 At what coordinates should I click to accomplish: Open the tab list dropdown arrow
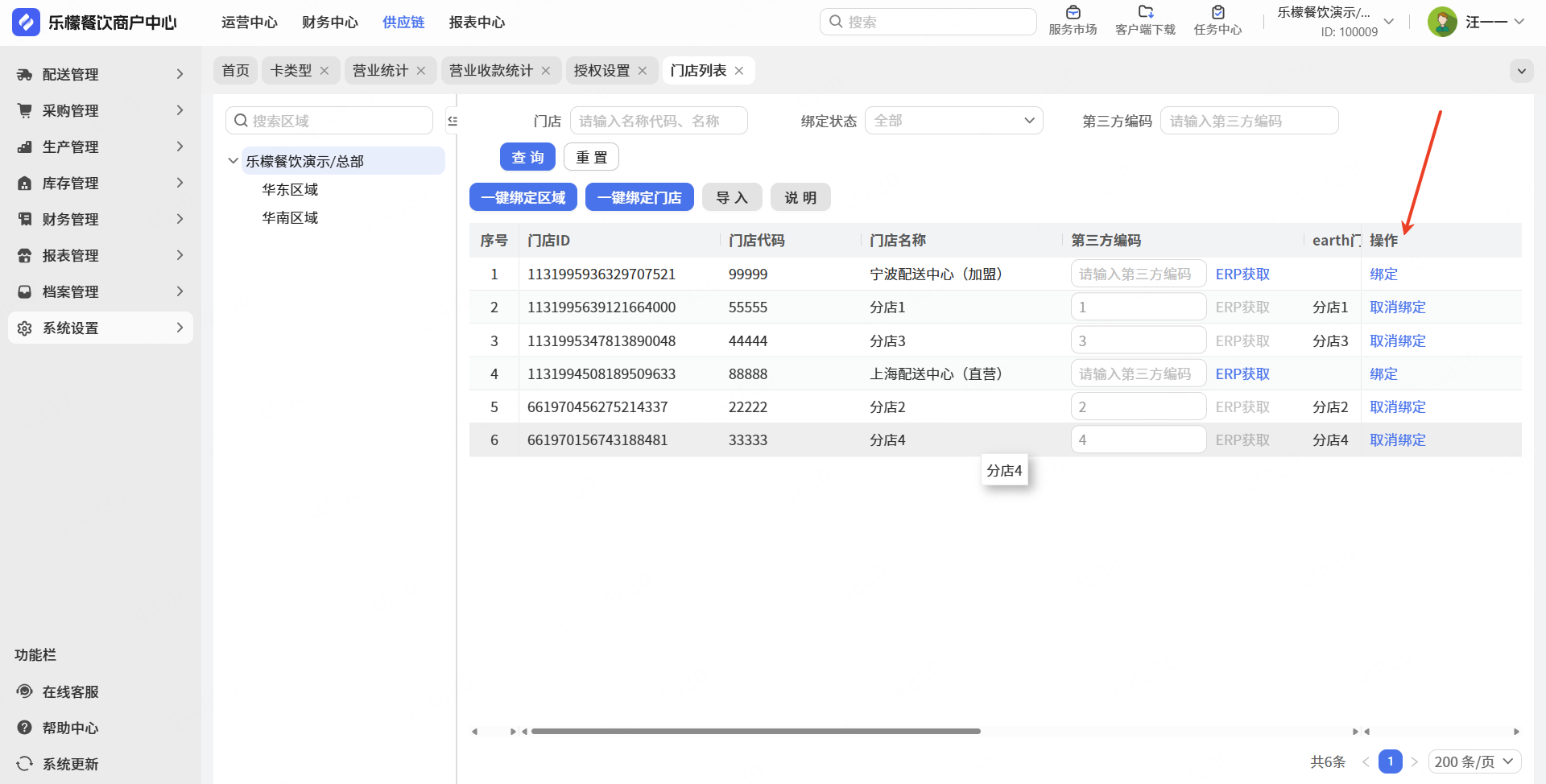[x=1522, y=71]
